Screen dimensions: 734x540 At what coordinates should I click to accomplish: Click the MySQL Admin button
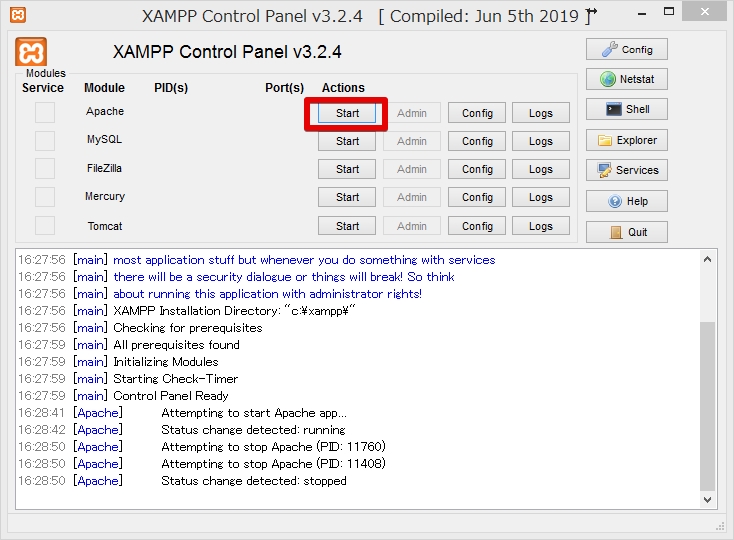pos(412,141)
